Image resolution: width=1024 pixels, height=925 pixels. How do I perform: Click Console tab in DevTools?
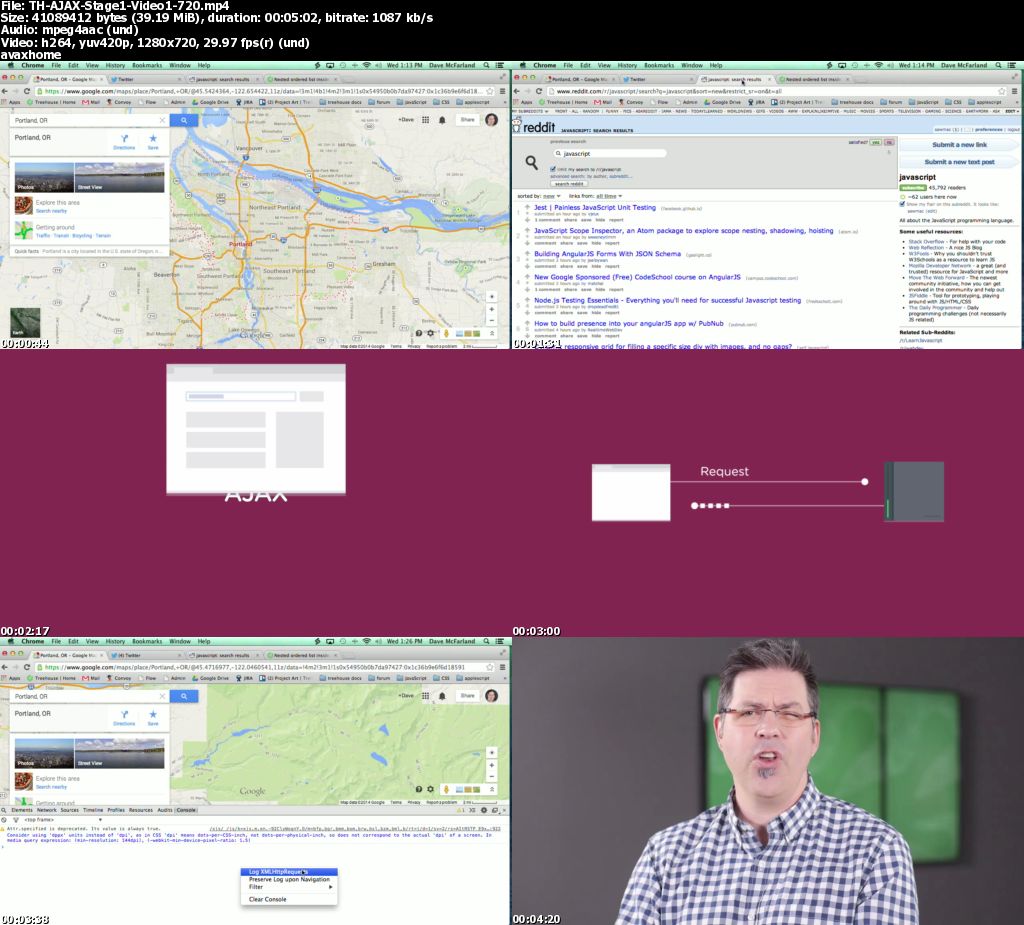coord(186,810)
